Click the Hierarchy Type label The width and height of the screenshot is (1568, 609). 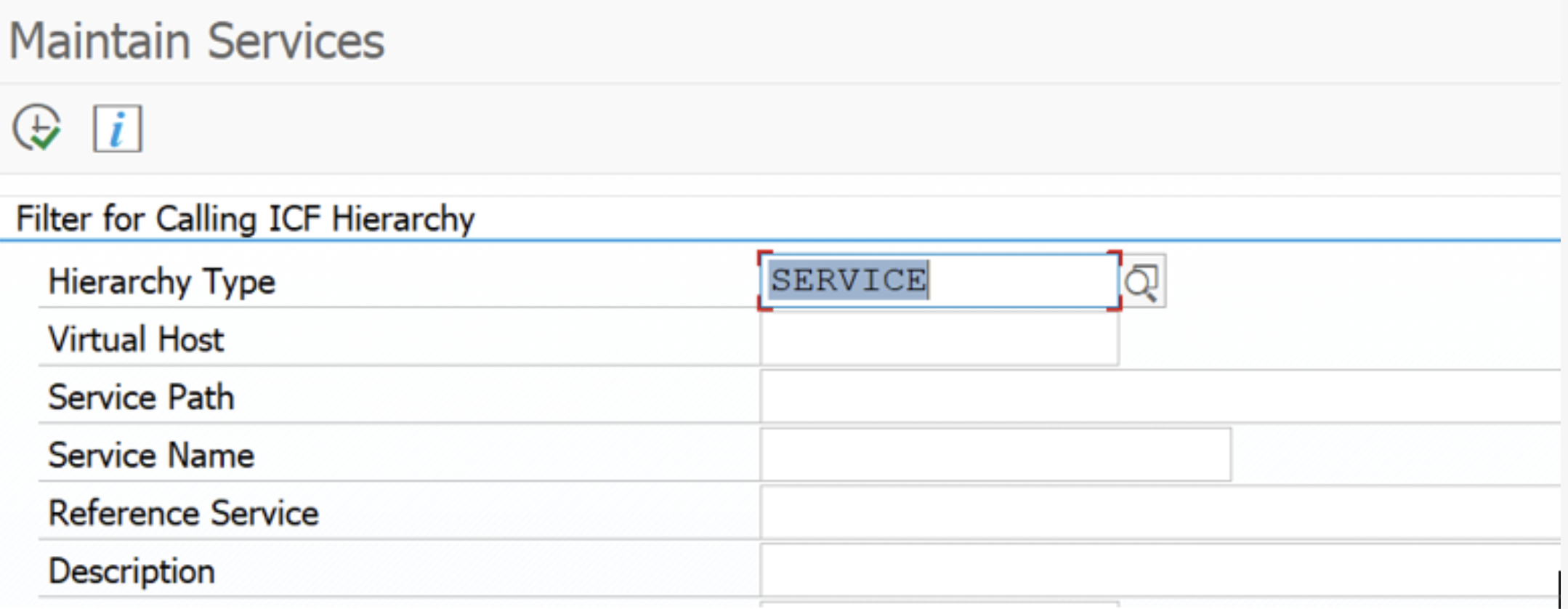(x=162, y=282)
